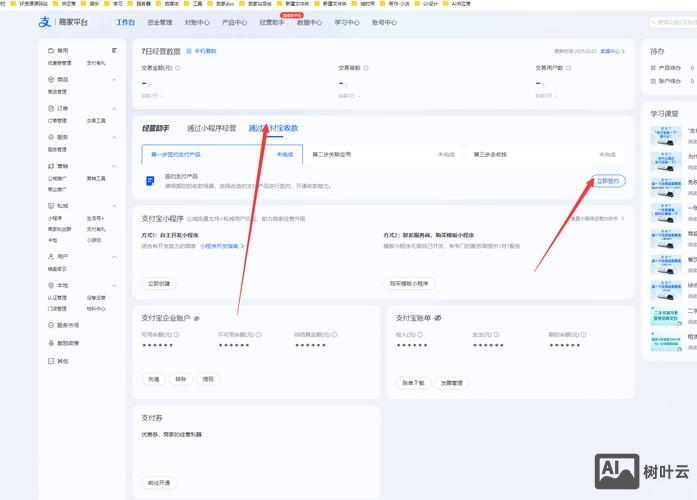The image size is (697, 500).
Task: Click the blue 签约支付产品 document icon
Action: pos(150,181)
